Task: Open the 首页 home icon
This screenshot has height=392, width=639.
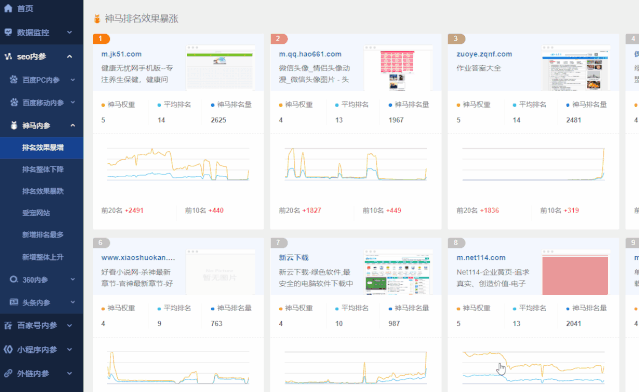Action: 8,8
